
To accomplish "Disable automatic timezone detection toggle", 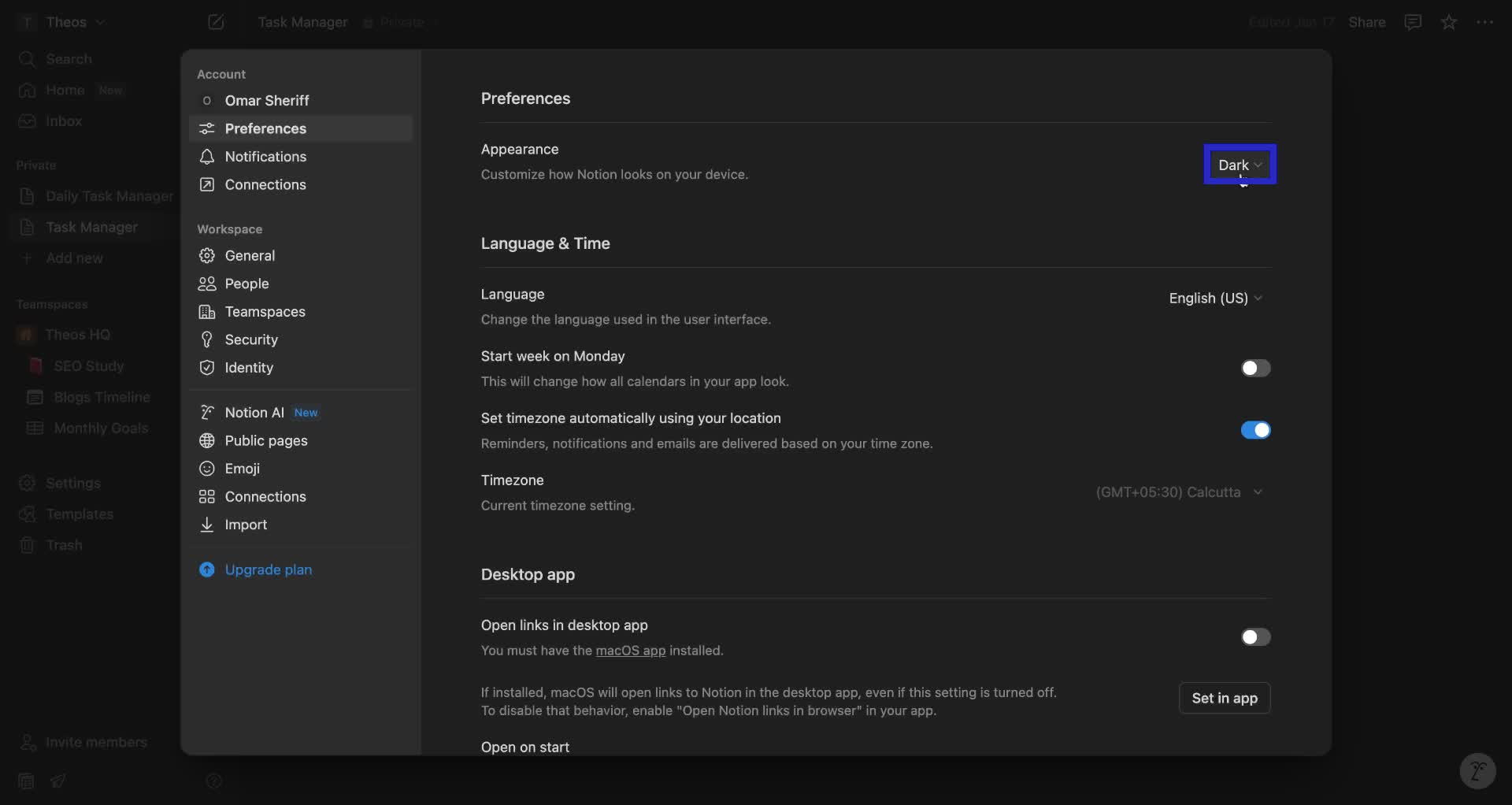I will pyautogui.click(x=1254, y=430).
